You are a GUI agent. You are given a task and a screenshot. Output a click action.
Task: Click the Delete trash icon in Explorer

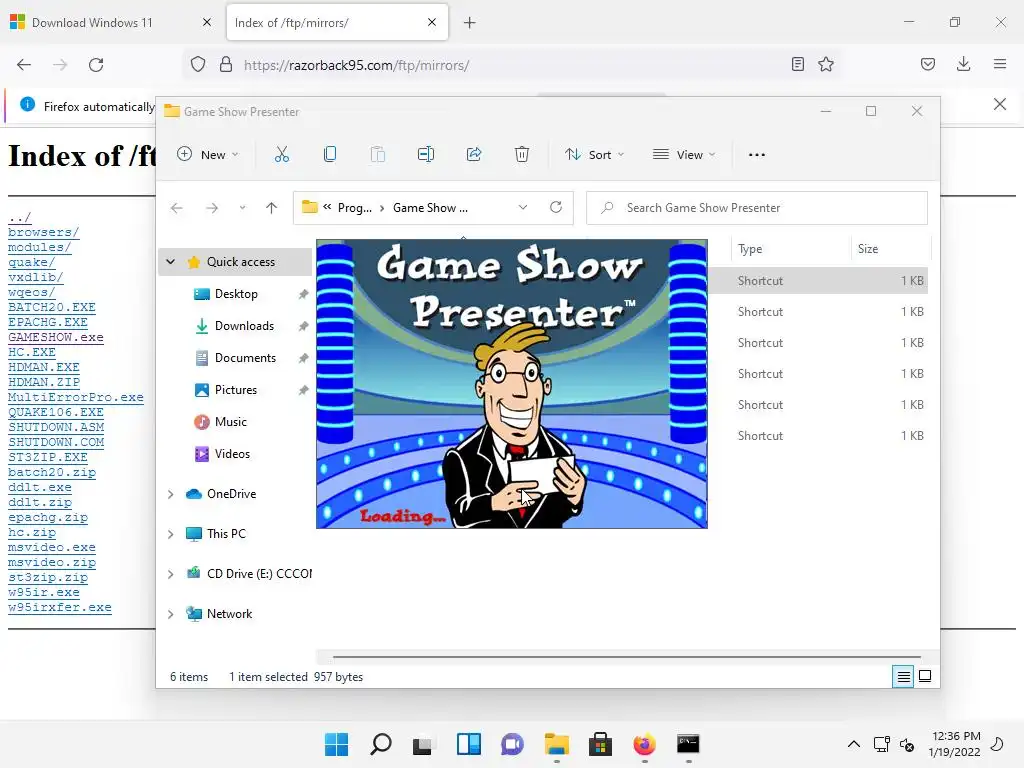tap(522, 155)
